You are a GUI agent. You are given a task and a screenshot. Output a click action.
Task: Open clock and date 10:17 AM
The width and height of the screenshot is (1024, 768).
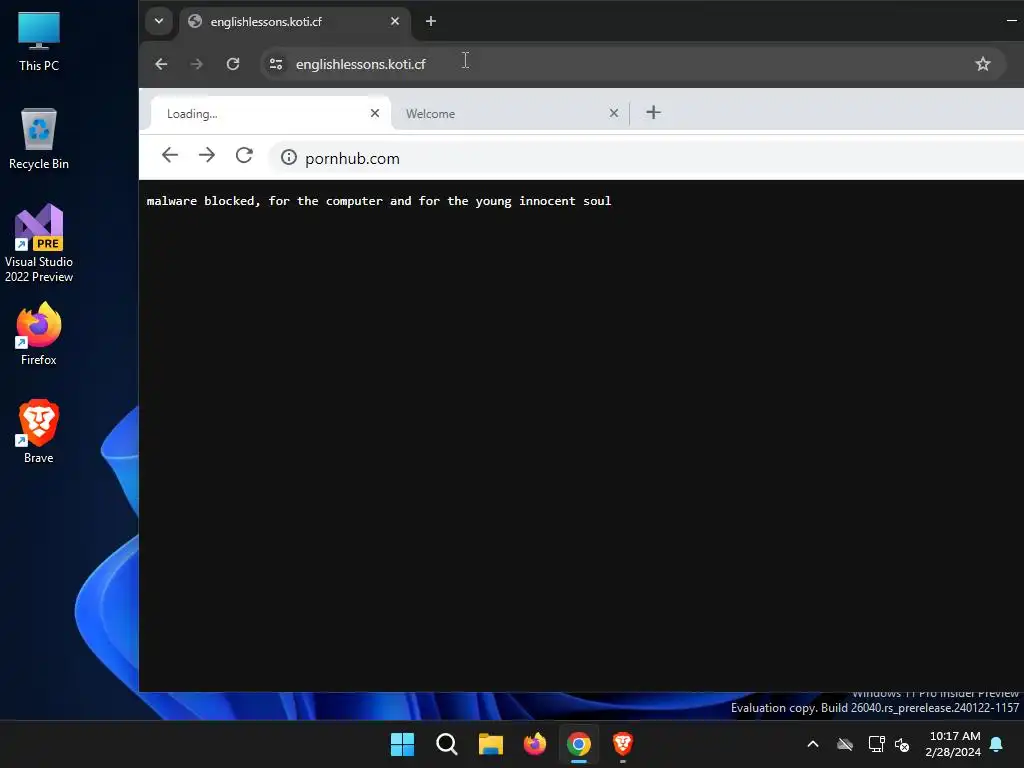tap(953, 744)
